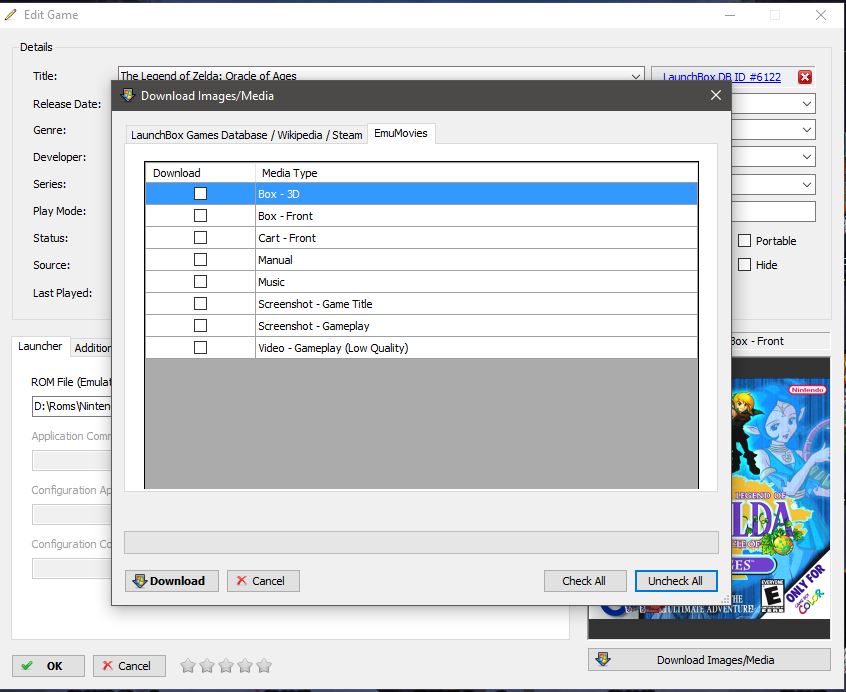Open the Title dropdown arrow

pos(636,77)
